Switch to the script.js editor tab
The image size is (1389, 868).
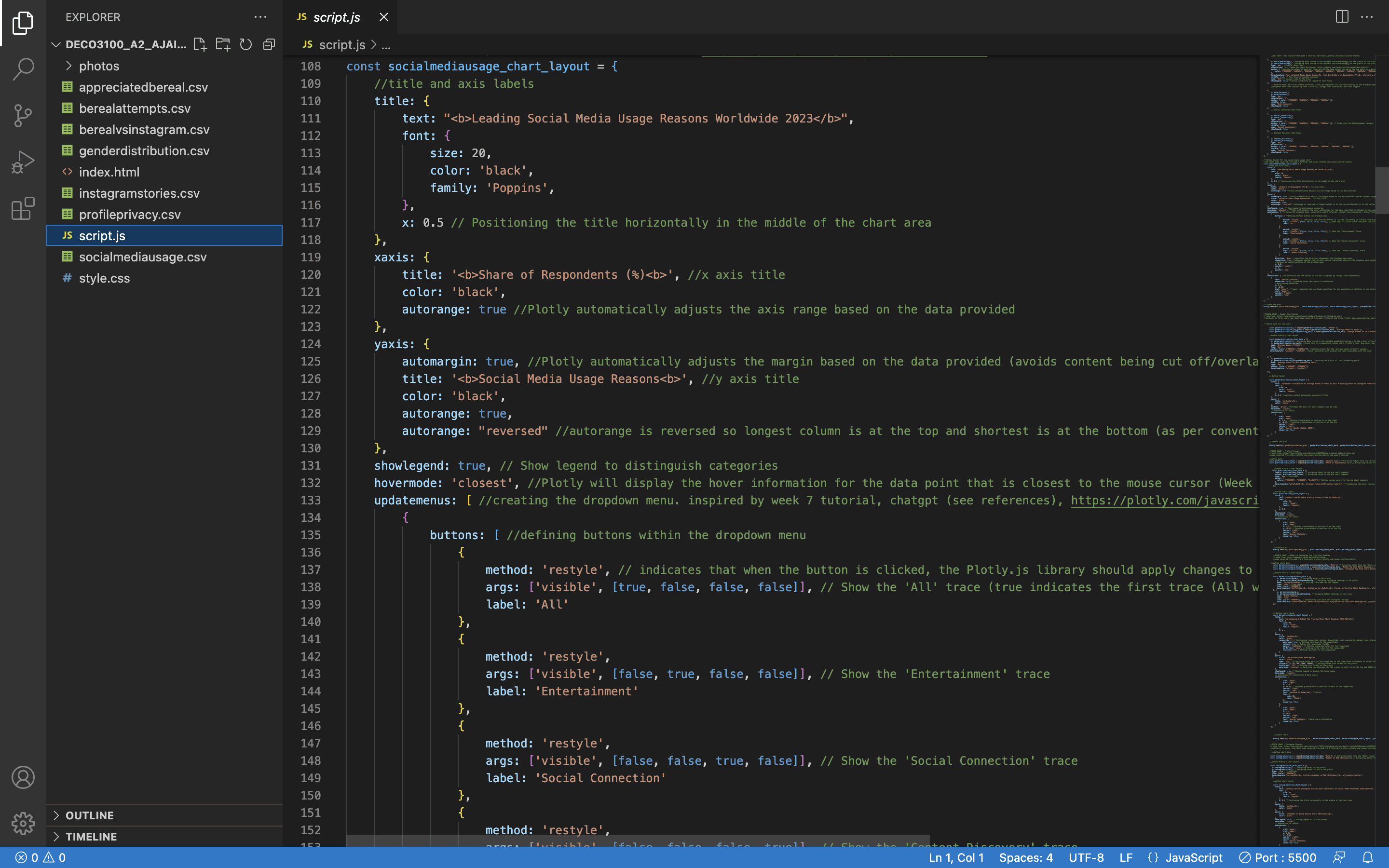336,17
